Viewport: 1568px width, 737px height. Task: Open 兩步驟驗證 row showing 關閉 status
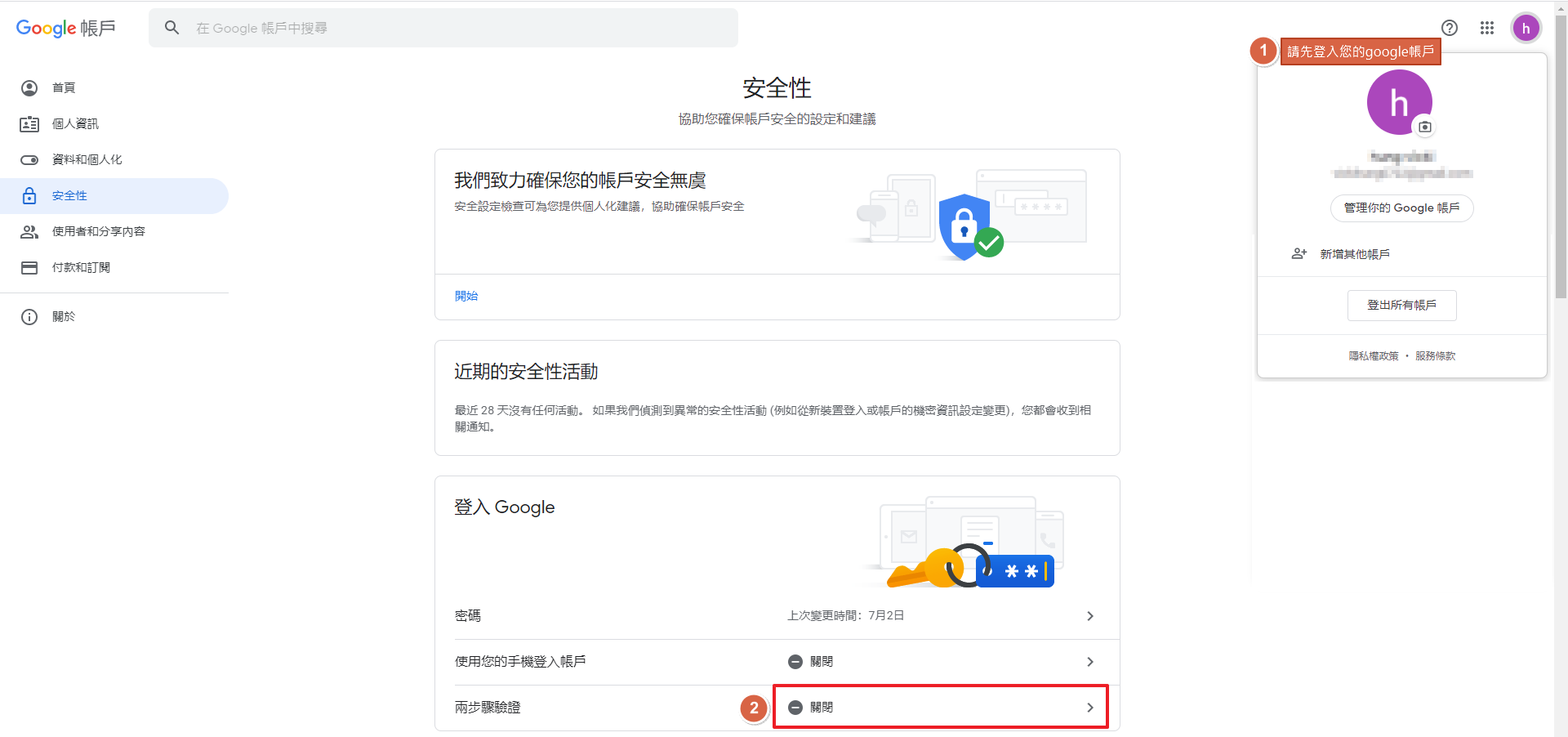[x=939, y=708]
